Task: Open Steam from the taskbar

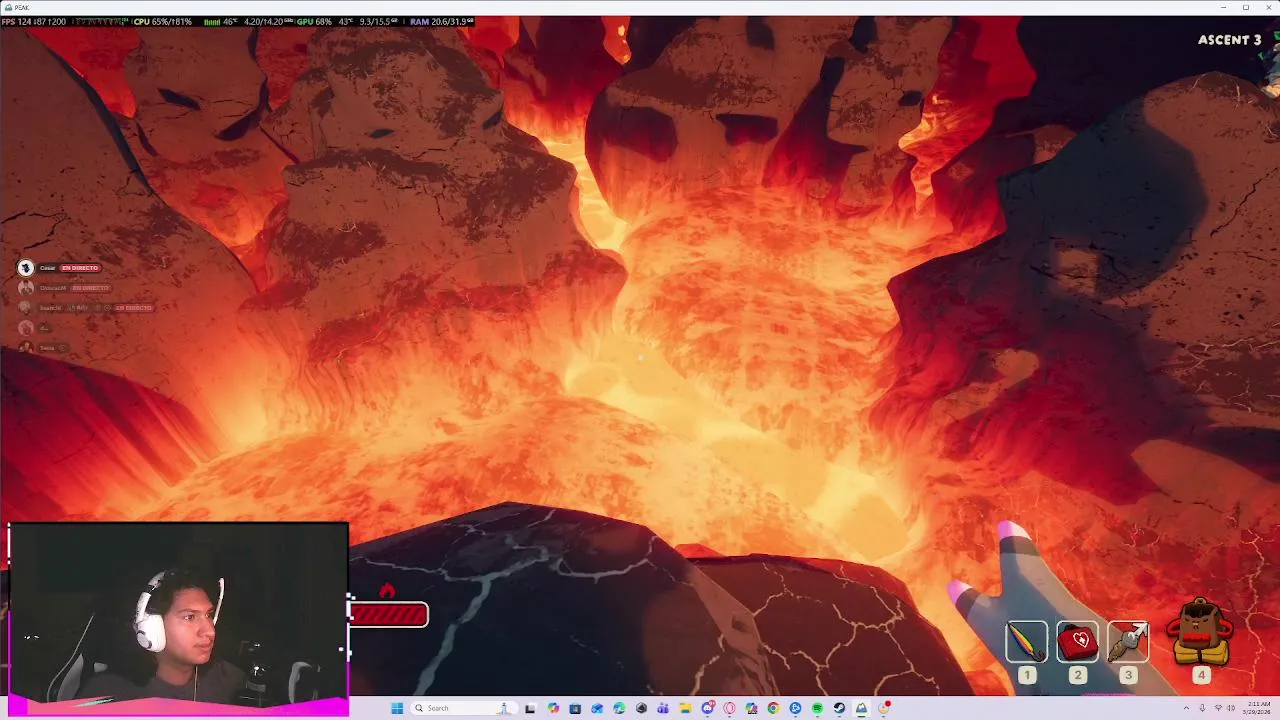Action: 839,708
